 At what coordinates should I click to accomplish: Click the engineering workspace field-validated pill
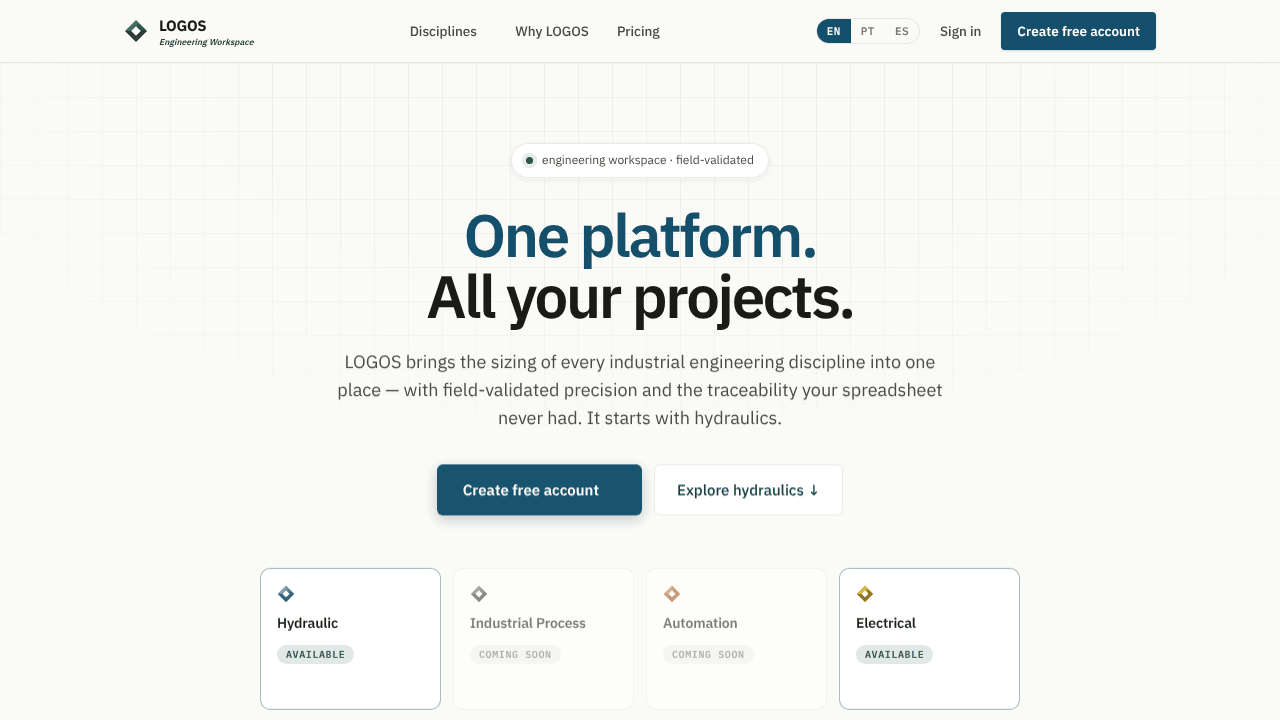640,160
